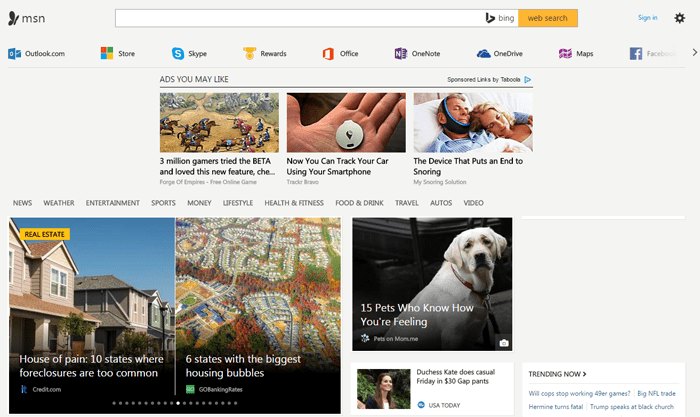Go to the Health & Fitness section
This screenshot has height=417, width=700.
[x=294, y=203]
